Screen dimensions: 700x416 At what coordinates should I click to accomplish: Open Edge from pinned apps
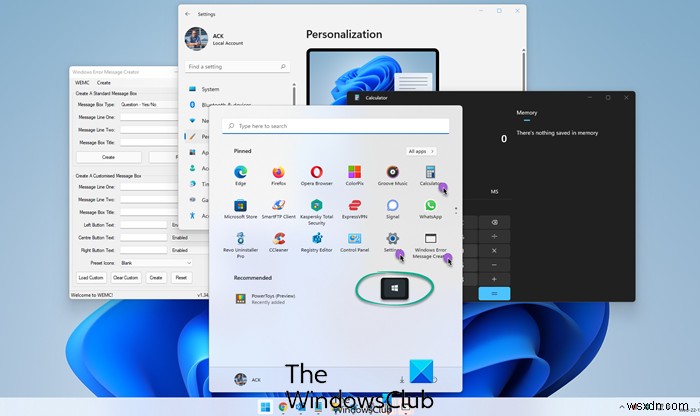pyautogui.click(x=241, y=175)
